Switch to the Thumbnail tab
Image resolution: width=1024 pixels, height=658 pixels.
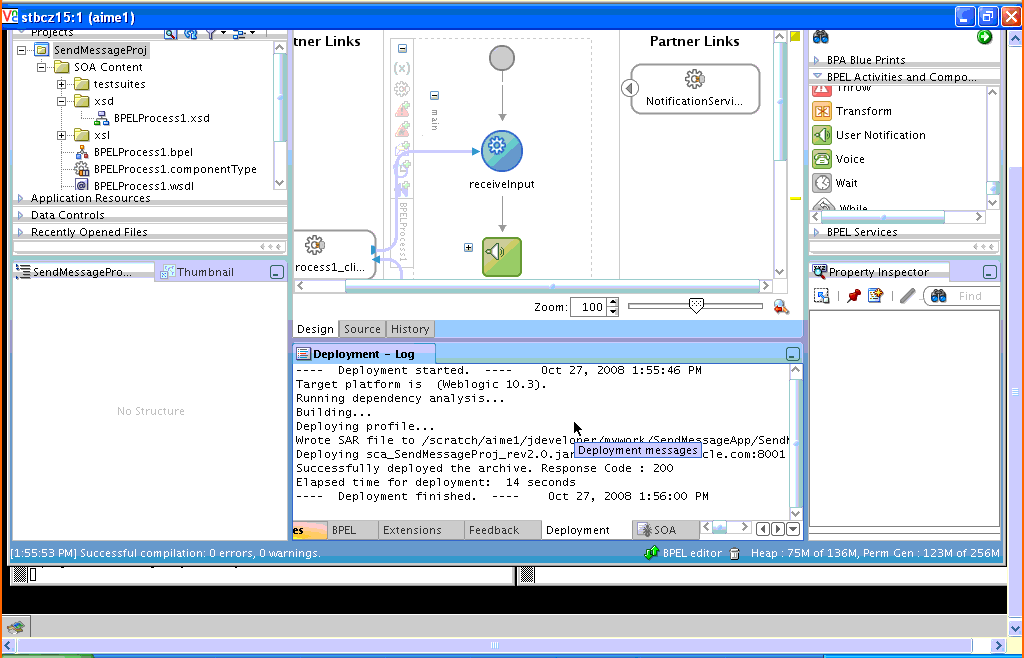point(198,272)
